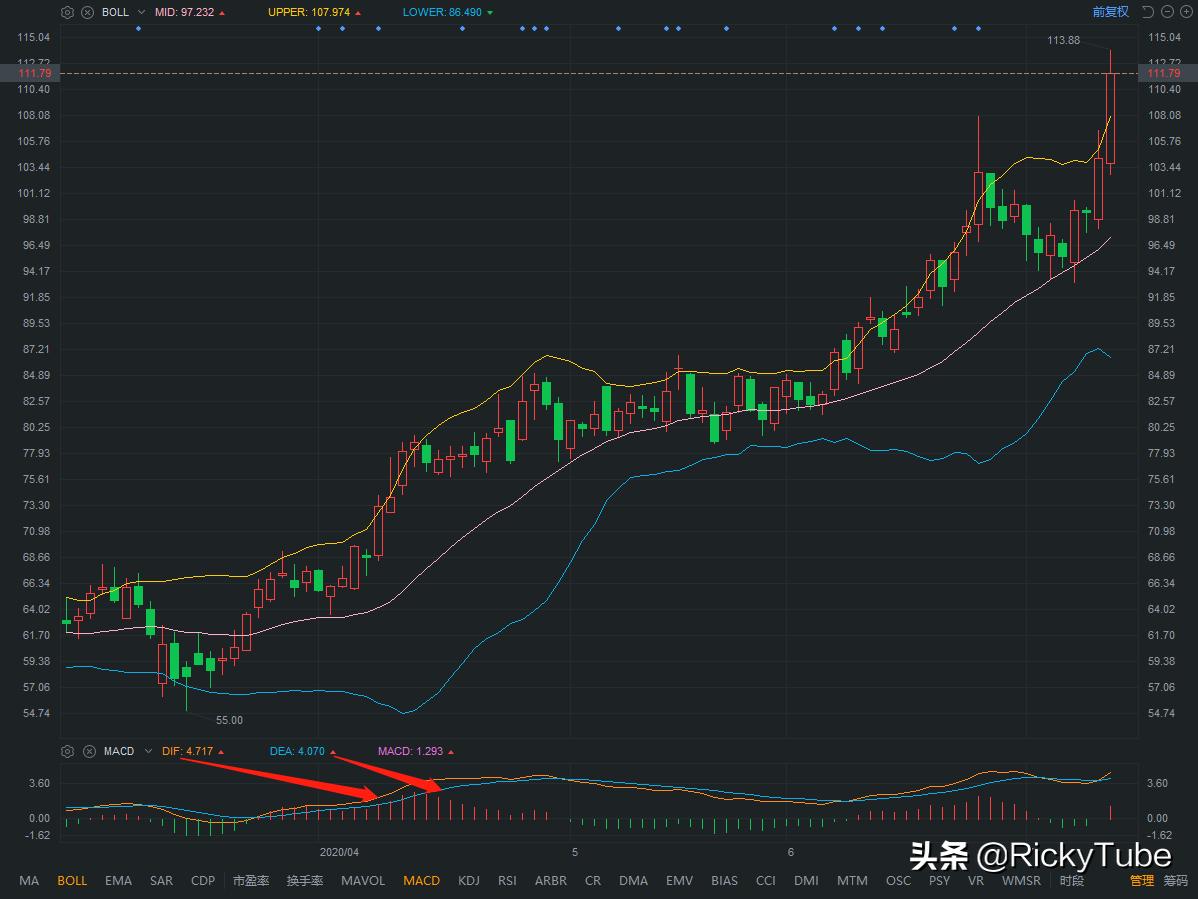Remove the BOLL overlay with its X icon
The height and width of the screenshot is (899, 1198).
87,12
